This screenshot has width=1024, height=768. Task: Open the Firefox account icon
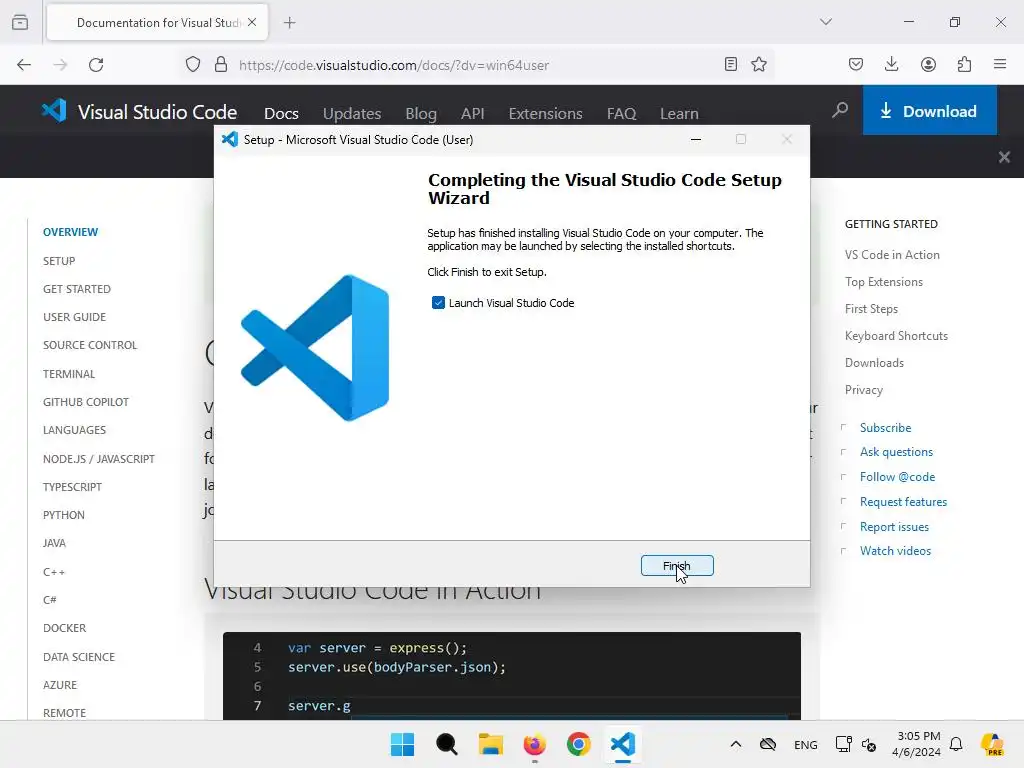click(x=928, y=64)
